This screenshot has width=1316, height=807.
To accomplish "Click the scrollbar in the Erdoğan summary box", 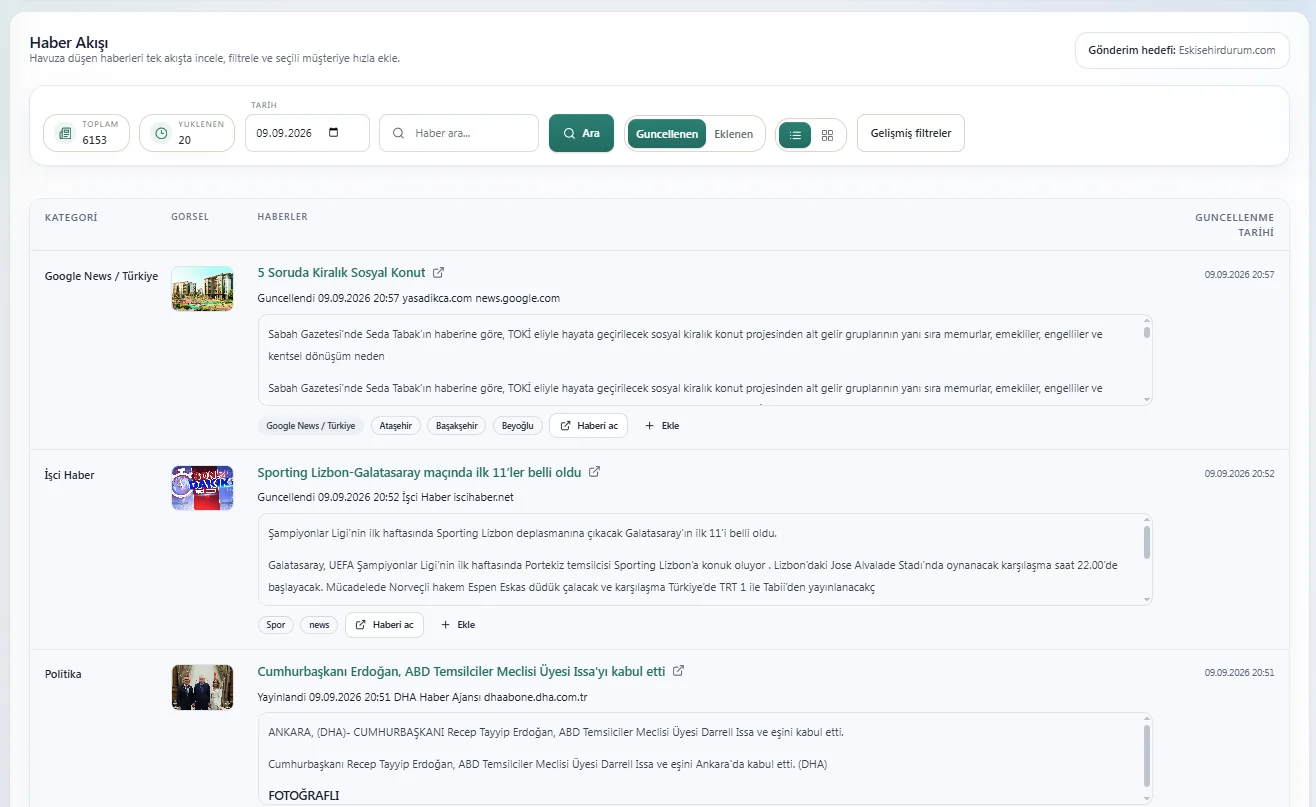I will pos(1146,758).
